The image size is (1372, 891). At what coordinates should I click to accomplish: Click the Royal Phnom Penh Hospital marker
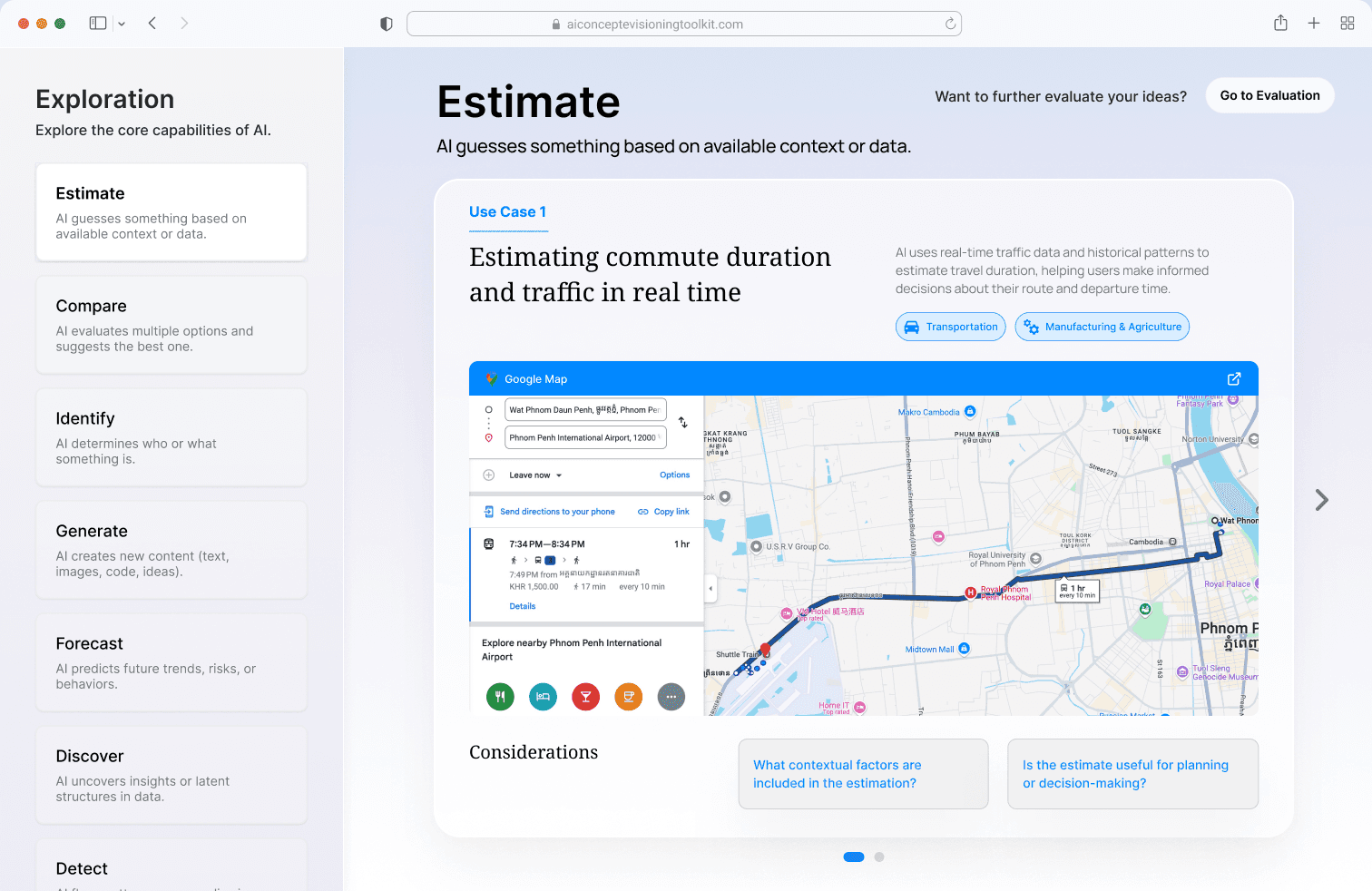point(971,592)
